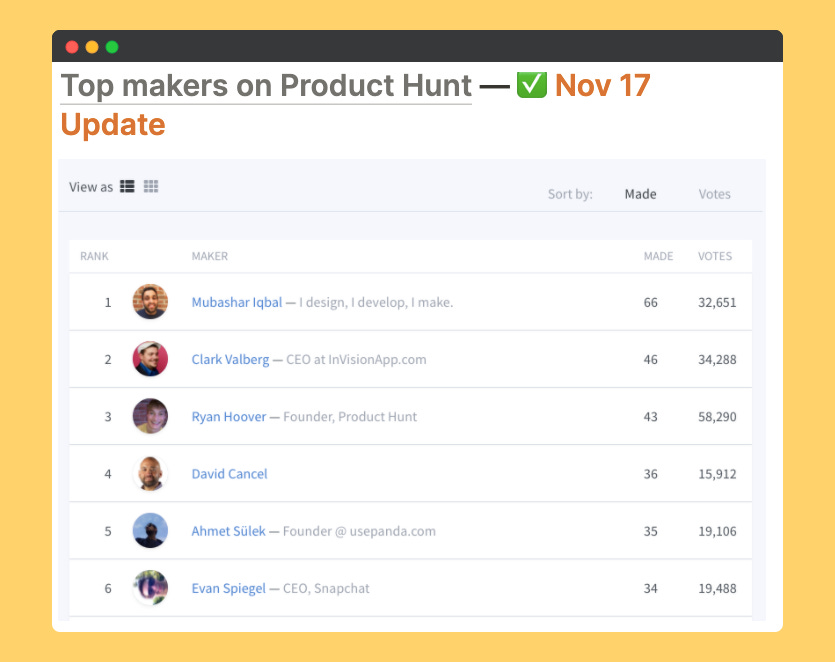Click 'CEO at InVisionApp.com' tagline

pos(356,359)
